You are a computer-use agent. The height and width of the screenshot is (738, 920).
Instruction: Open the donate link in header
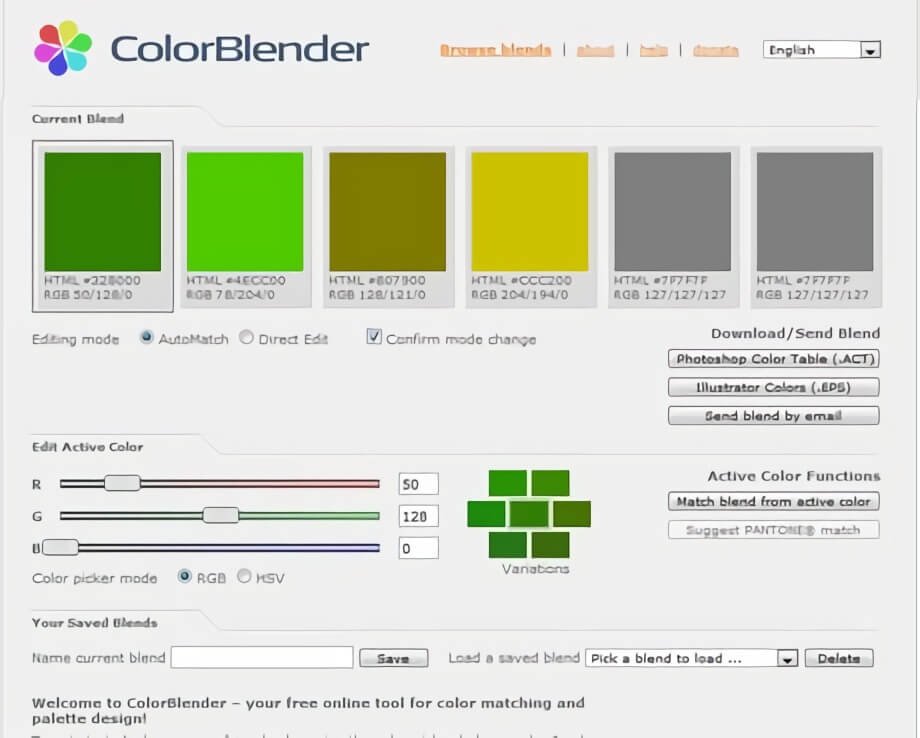(715, 50)
